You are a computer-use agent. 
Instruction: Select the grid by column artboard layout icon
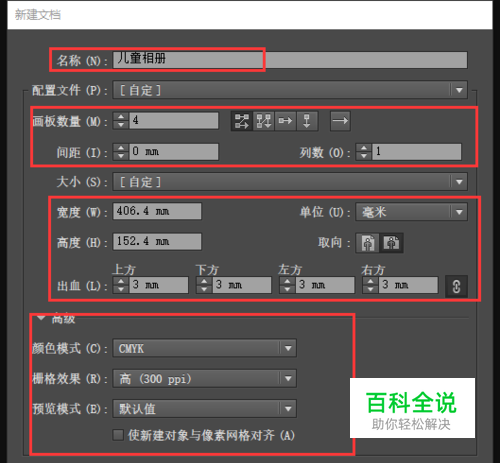[264, 121]
